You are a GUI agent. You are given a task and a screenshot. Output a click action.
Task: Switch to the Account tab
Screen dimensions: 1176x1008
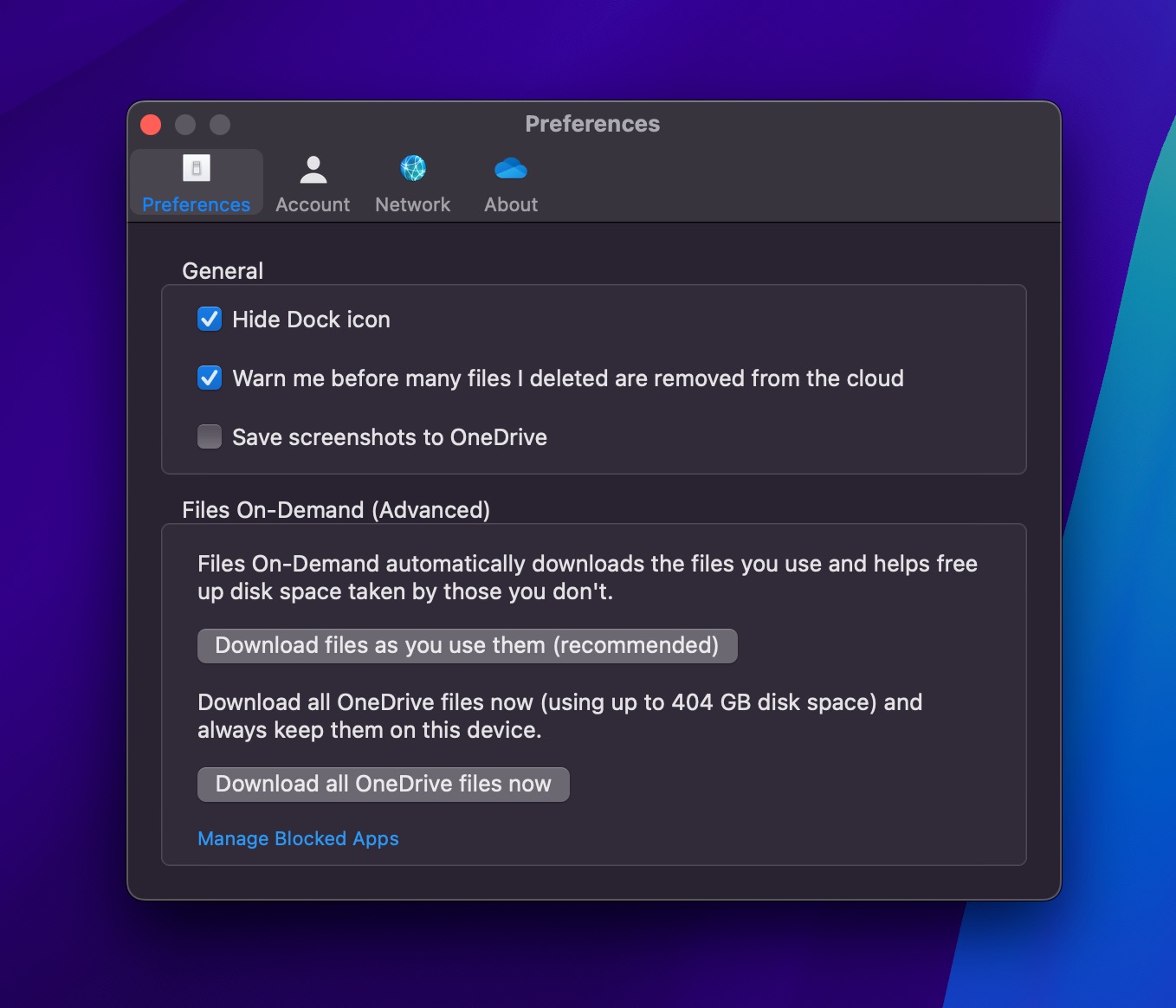313,182
